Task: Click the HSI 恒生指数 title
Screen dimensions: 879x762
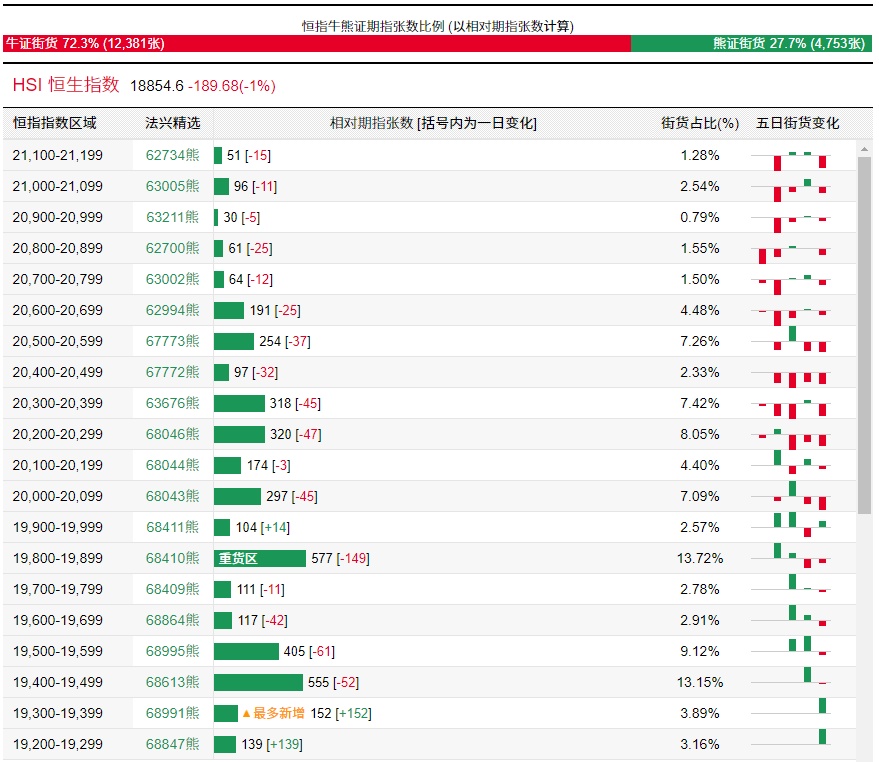Action: 66,86
